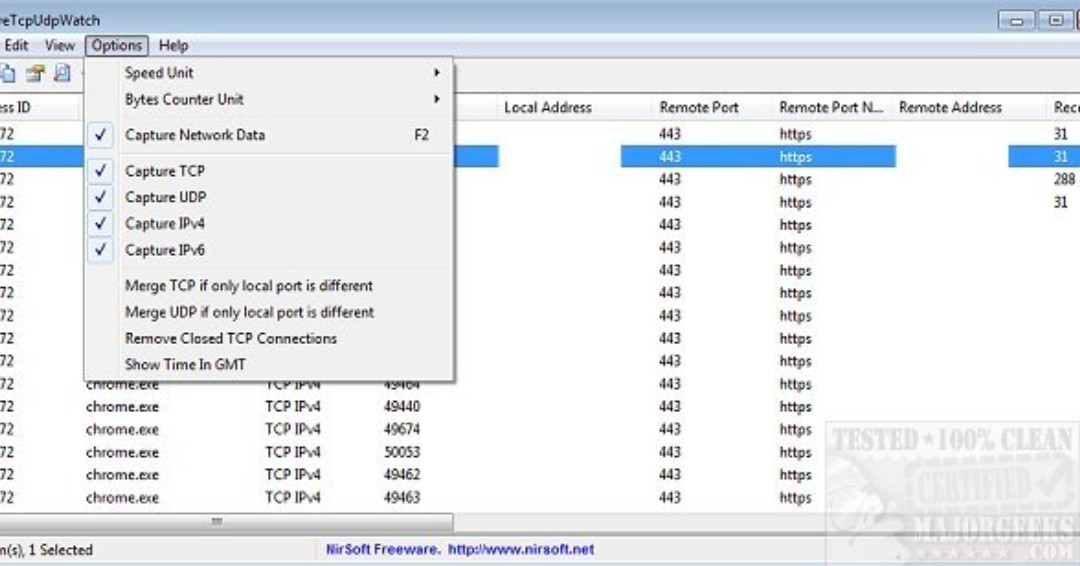Click the Properties toolbar icon

(35, 73)
